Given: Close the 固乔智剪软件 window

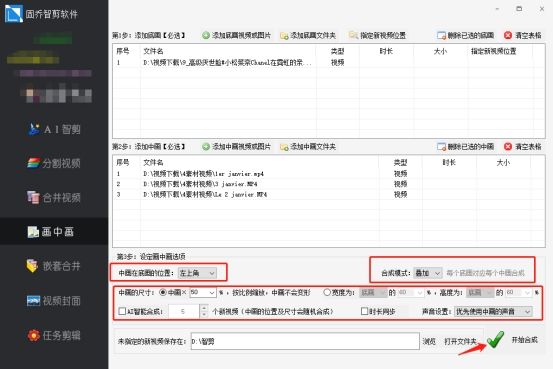Looking at the screenshot, I should tap(542, 9).
